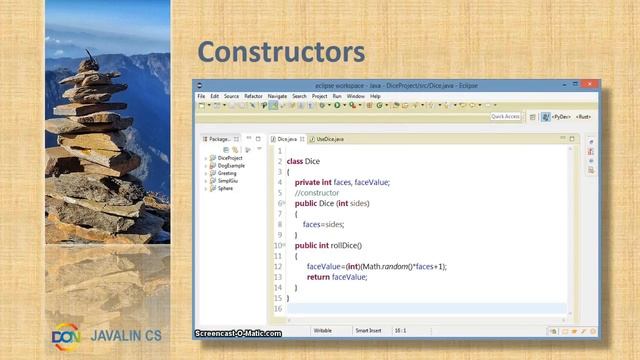Select the Sphere project

(x=221, y=189)
